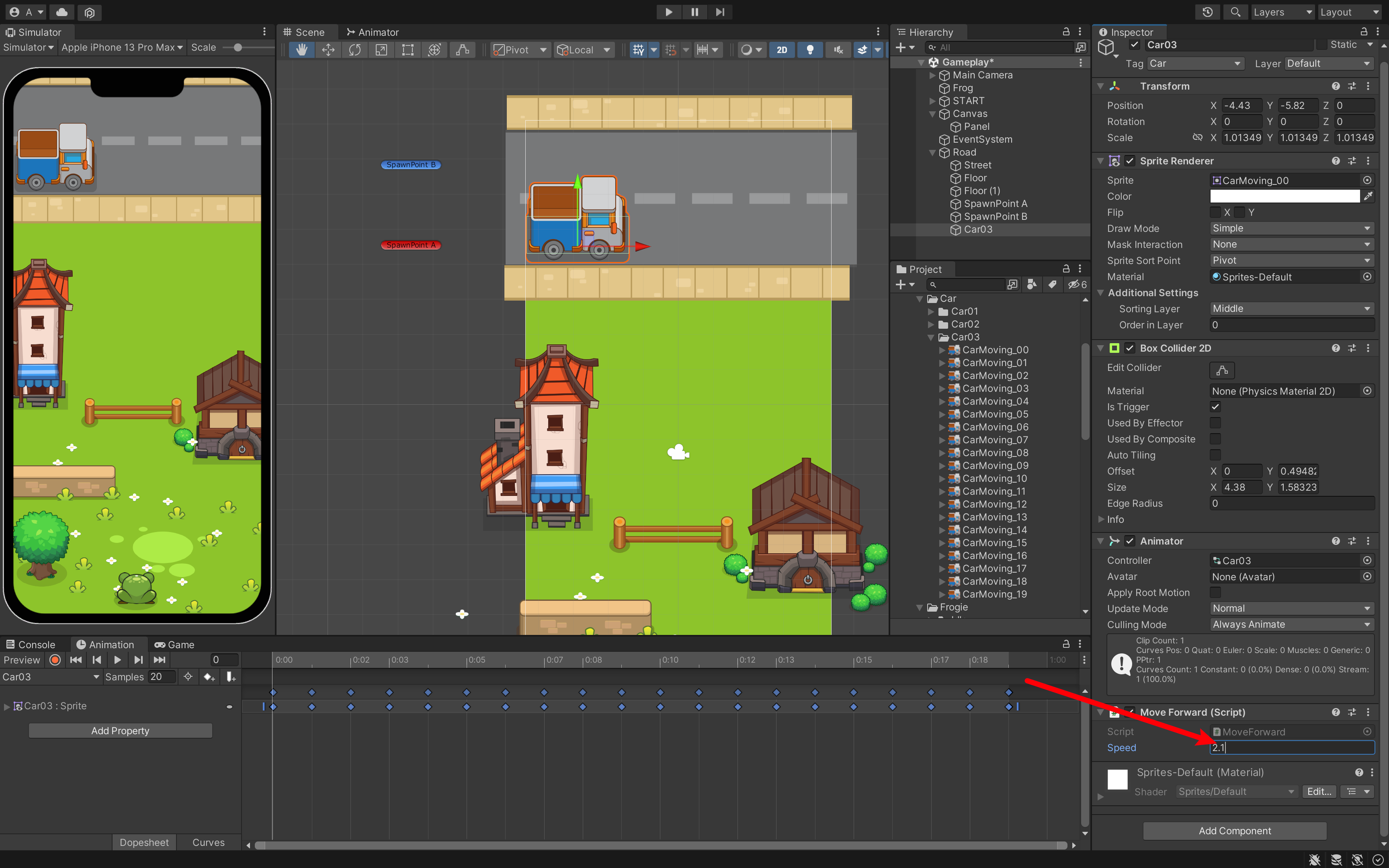
Task: Disable the Sprite Renderer component checkbox
Action: pyautogui.click(x=1129, y=161)
